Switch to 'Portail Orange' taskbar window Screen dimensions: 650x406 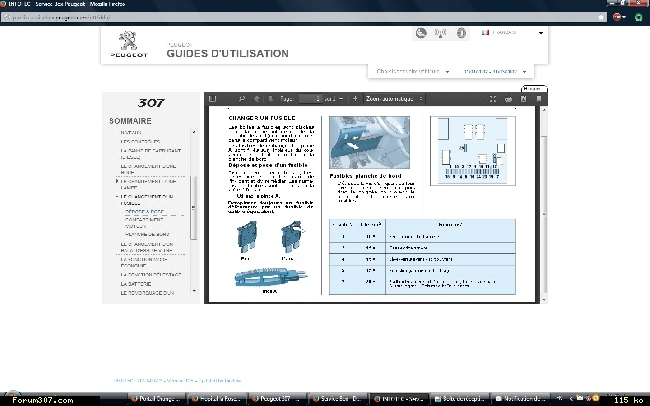click(156, 399)
